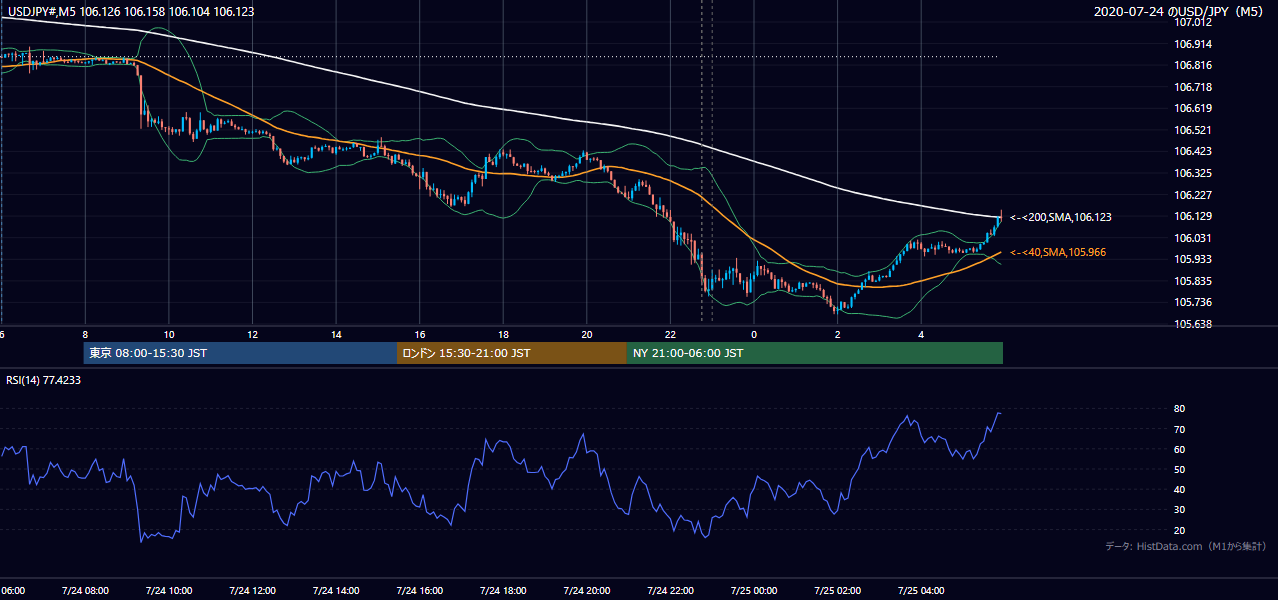Click the hour 12 tick under price chart
Image resolution: width=1278 pixels, height=600 pixels.
tap(252, 334)
